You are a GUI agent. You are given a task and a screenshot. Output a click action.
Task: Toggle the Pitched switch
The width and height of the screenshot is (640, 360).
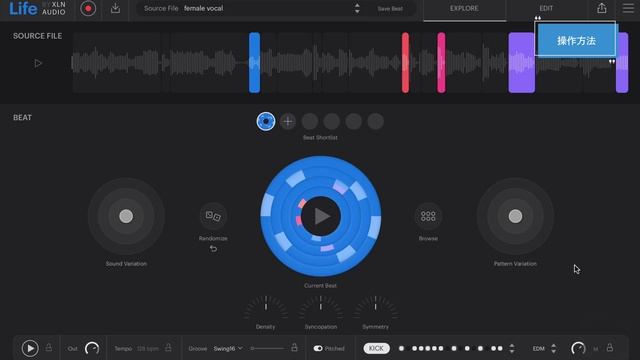[318, 348]
